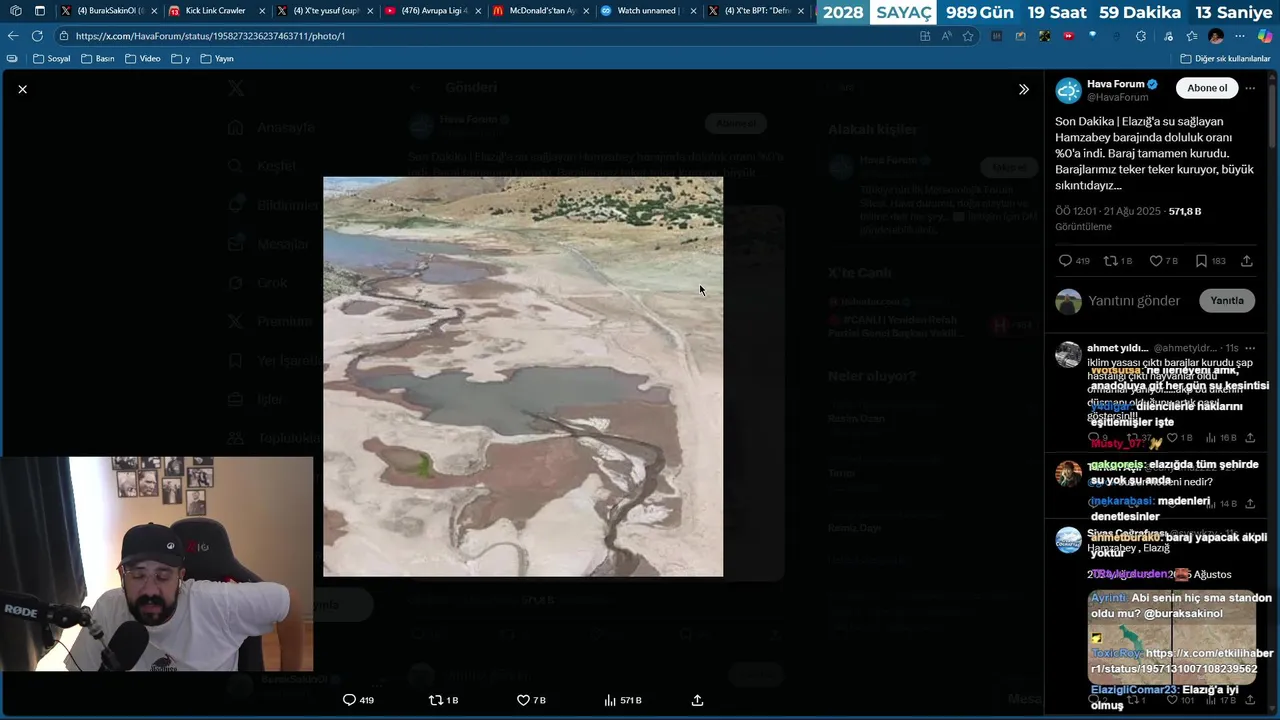Switch to the X'te BPT tab
Image resolution: width=1280 pixels, height=720 pixels.
pos(757,11)
